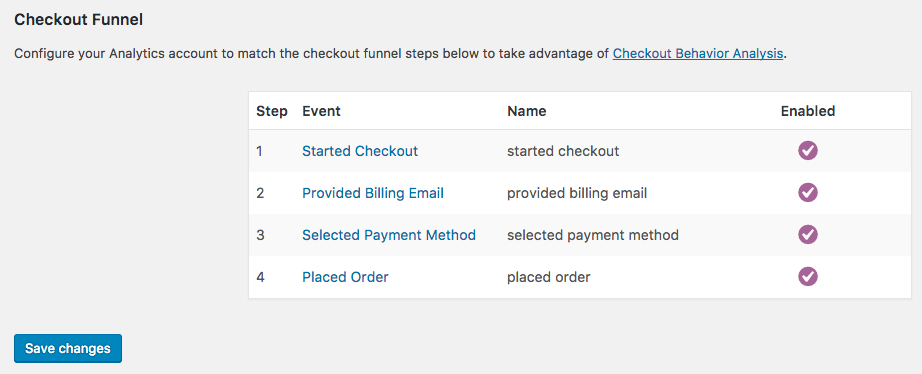
Task: Click the Step column header
Action: (272, 111)
